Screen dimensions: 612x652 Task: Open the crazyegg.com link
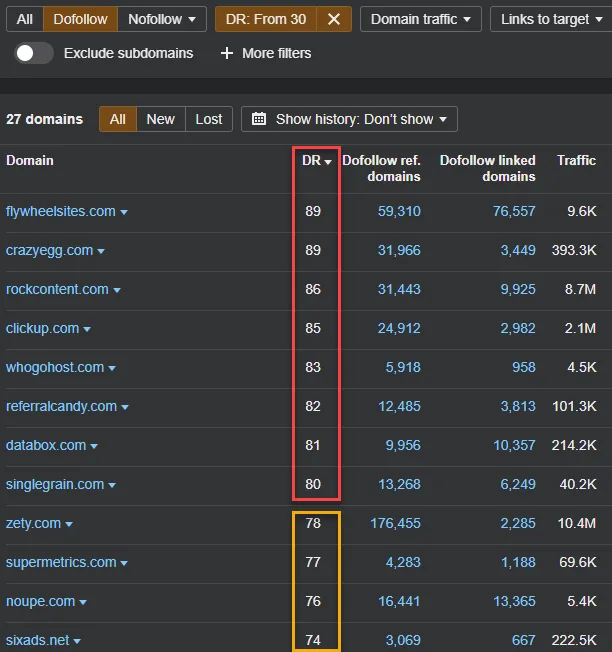(x=49, y=250)
